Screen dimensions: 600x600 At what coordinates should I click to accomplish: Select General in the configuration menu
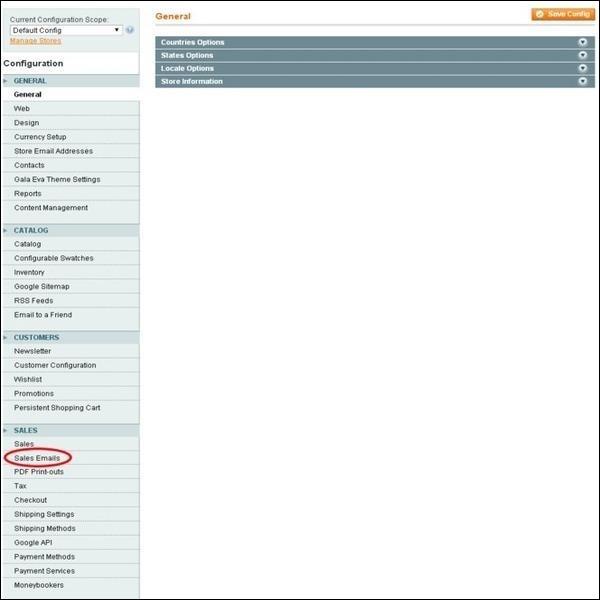pyautogui.click(x=28, y=95)
